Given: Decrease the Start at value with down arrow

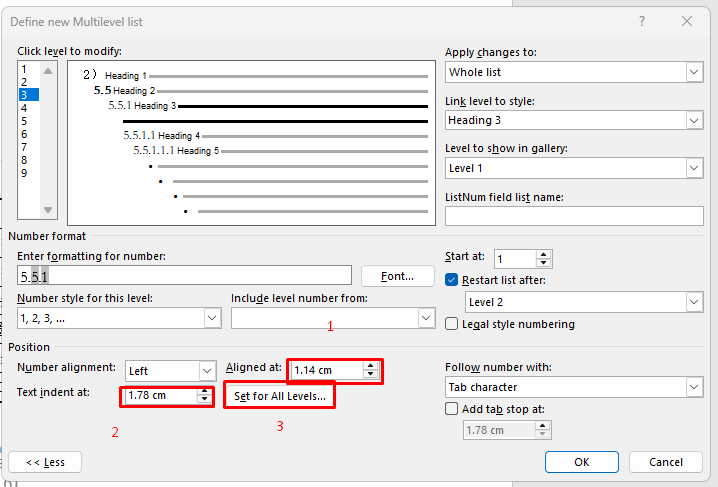Looking at the screenshot, I should tap(543, 263).
